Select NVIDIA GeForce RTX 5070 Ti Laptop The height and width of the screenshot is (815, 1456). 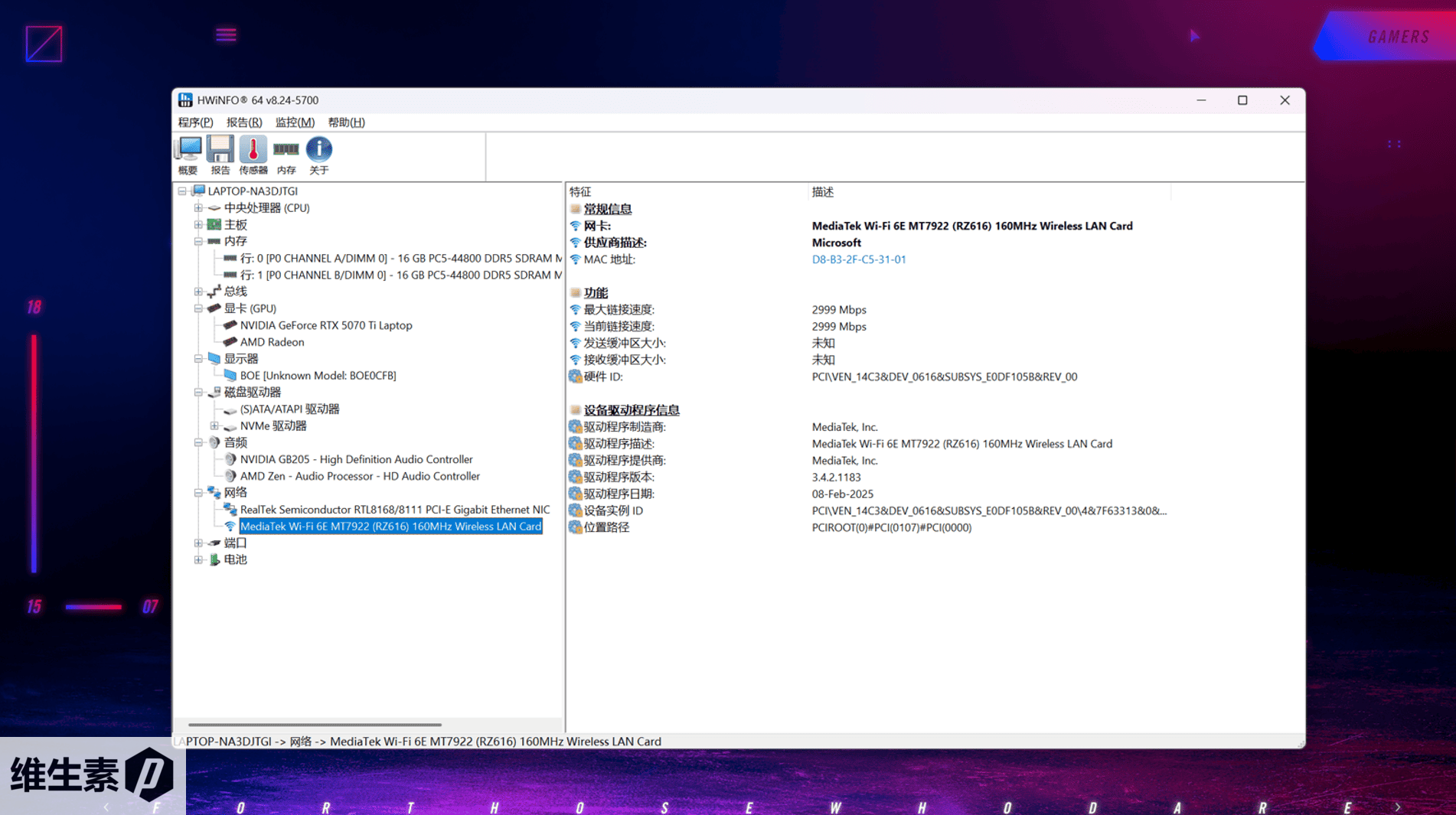325,325
